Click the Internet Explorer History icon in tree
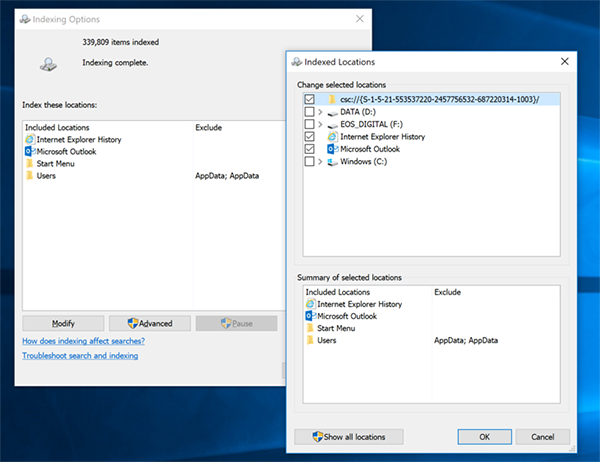 click(333, 137)
